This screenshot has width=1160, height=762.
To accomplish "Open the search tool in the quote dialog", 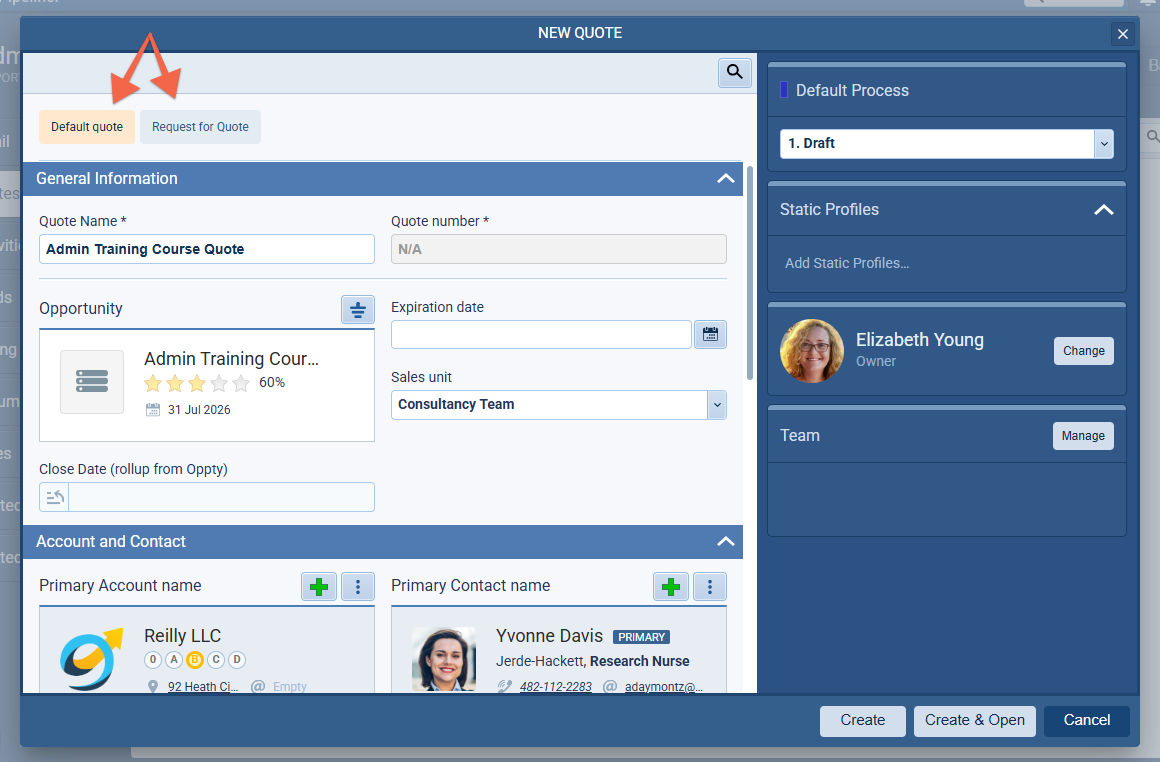I will coord(734,72).
